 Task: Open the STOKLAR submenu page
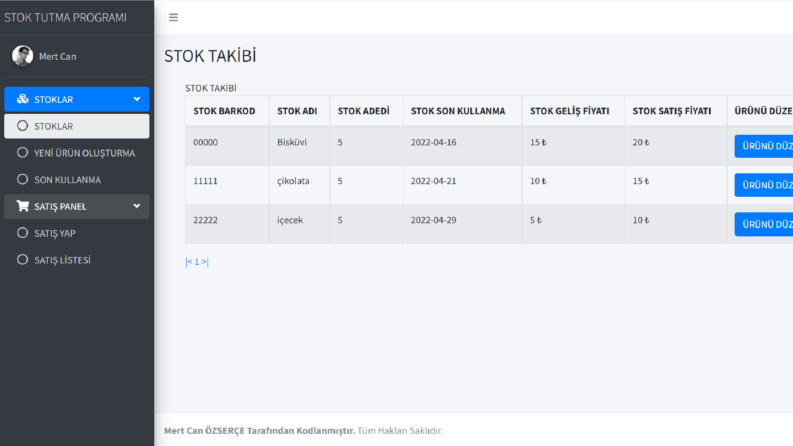click(x=77, y=126)
